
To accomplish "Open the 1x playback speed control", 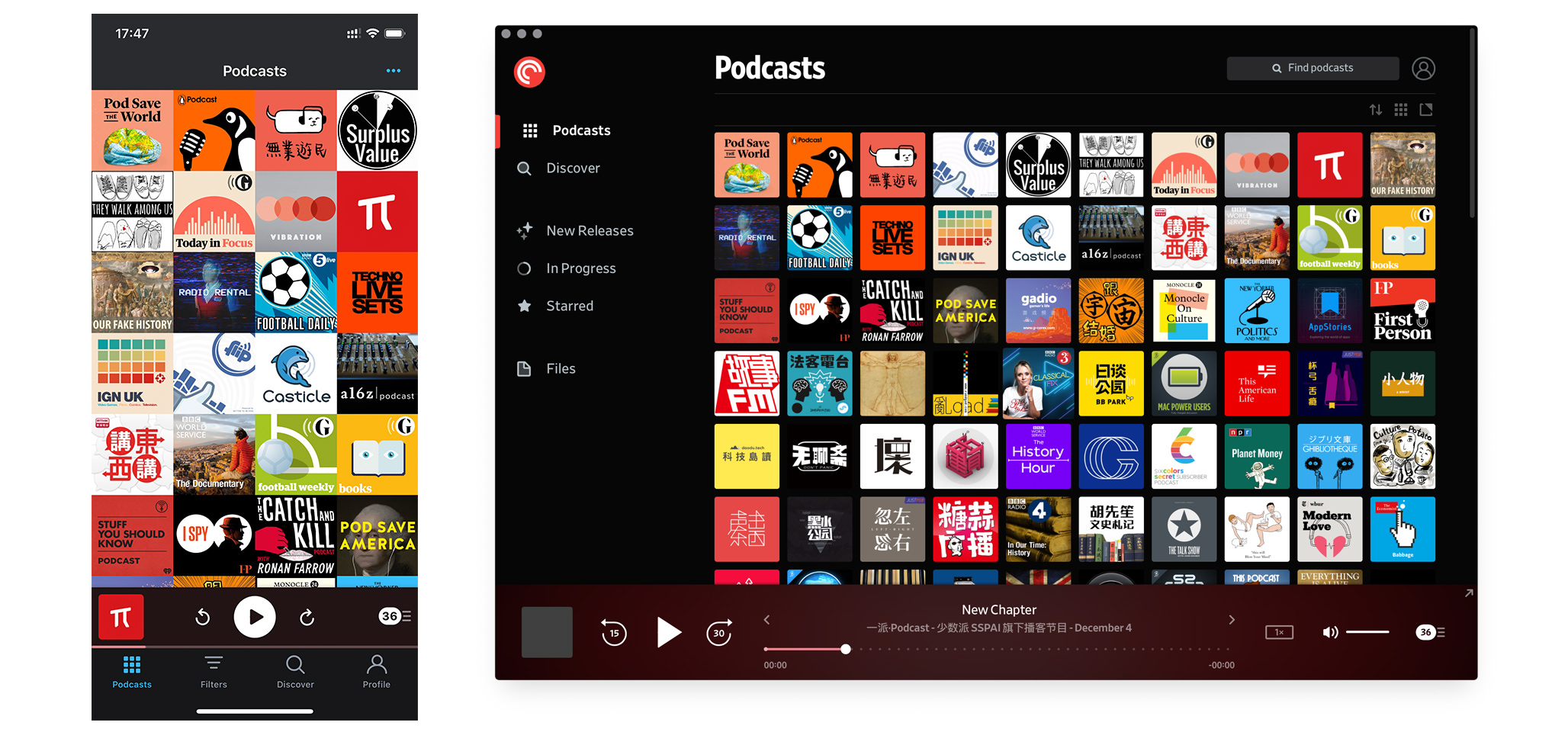I will (x=1279, y=632).
